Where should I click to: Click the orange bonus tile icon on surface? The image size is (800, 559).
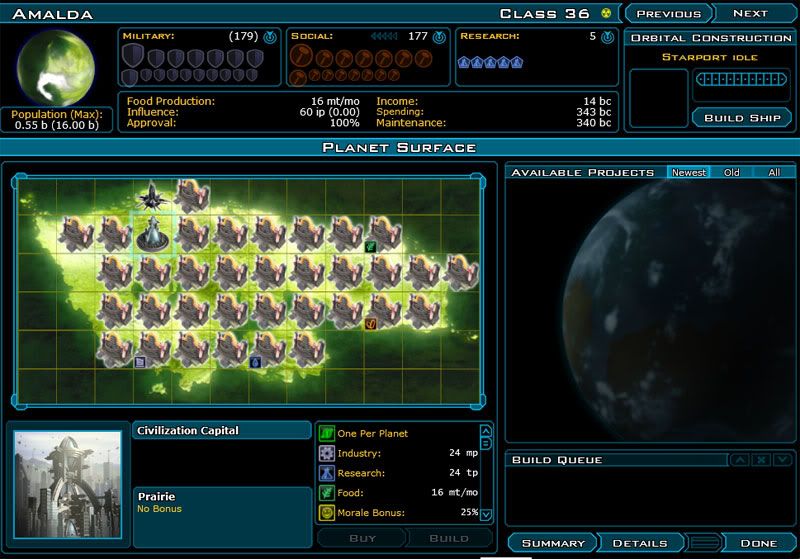click(371, 323)
